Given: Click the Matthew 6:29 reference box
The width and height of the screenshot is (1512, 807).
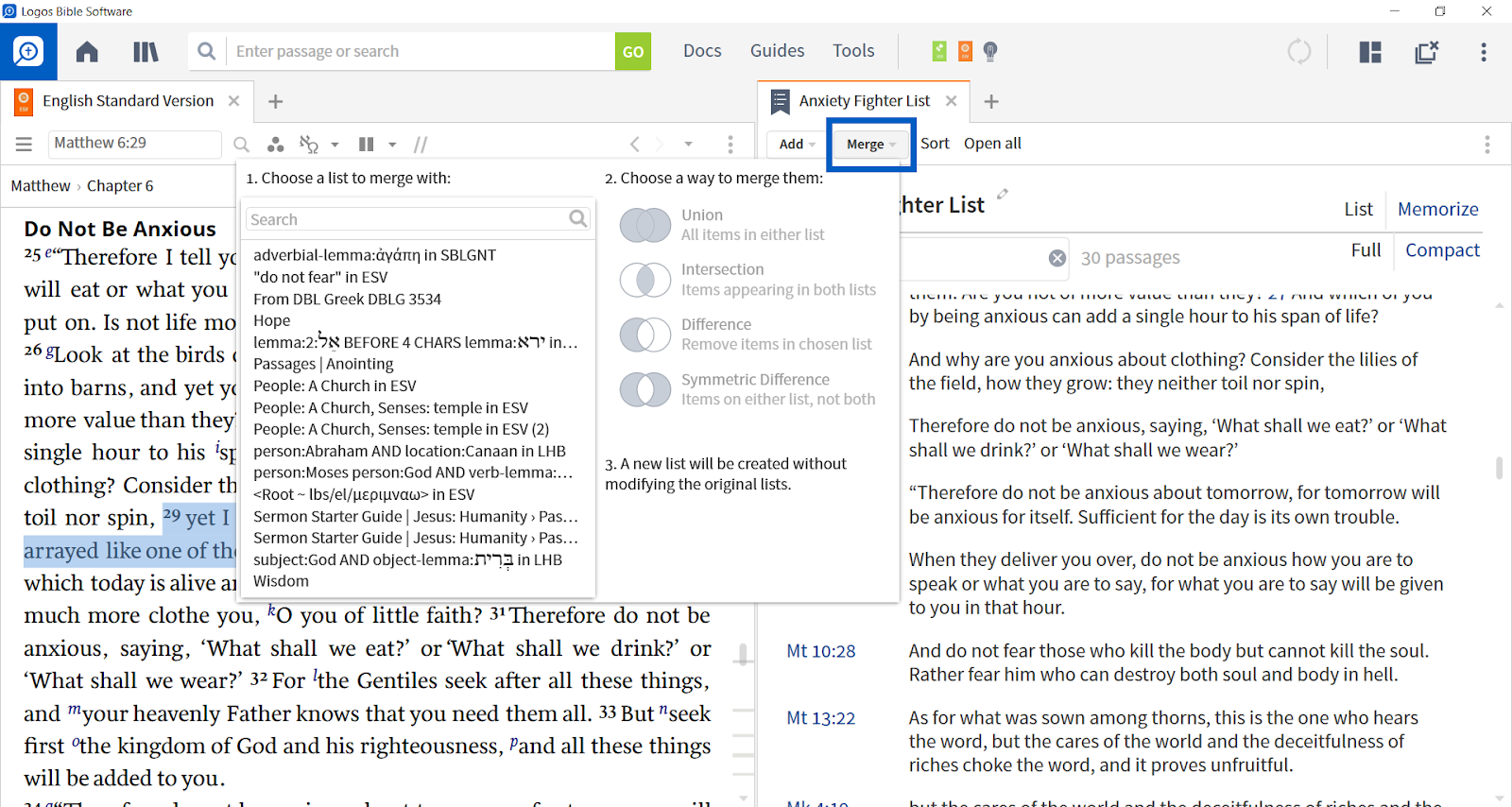Looking at the screenshot, I should pos(134,144).
